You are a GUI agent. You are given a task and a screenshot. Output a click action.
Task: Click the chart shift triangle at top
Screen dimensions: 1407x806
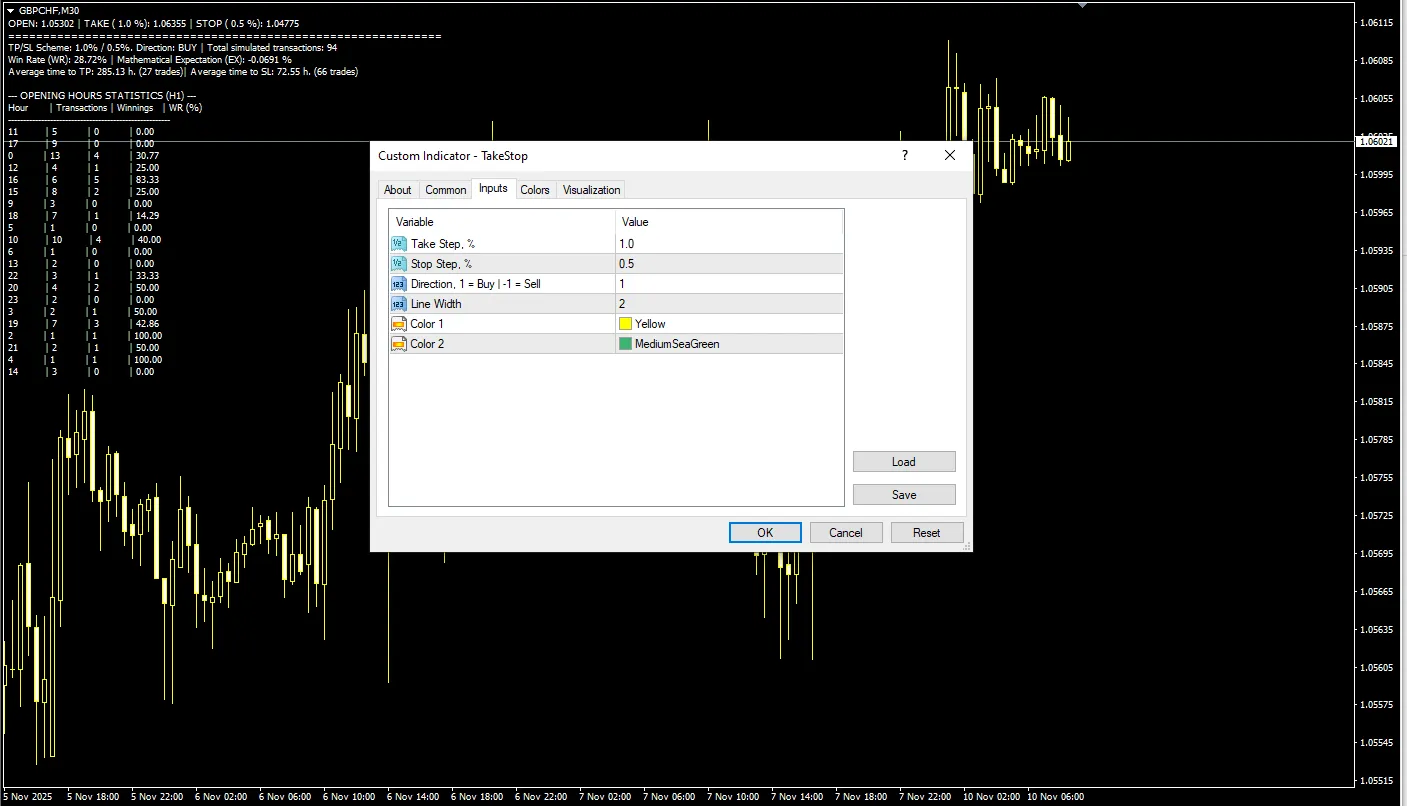[x=1082, y=5]
